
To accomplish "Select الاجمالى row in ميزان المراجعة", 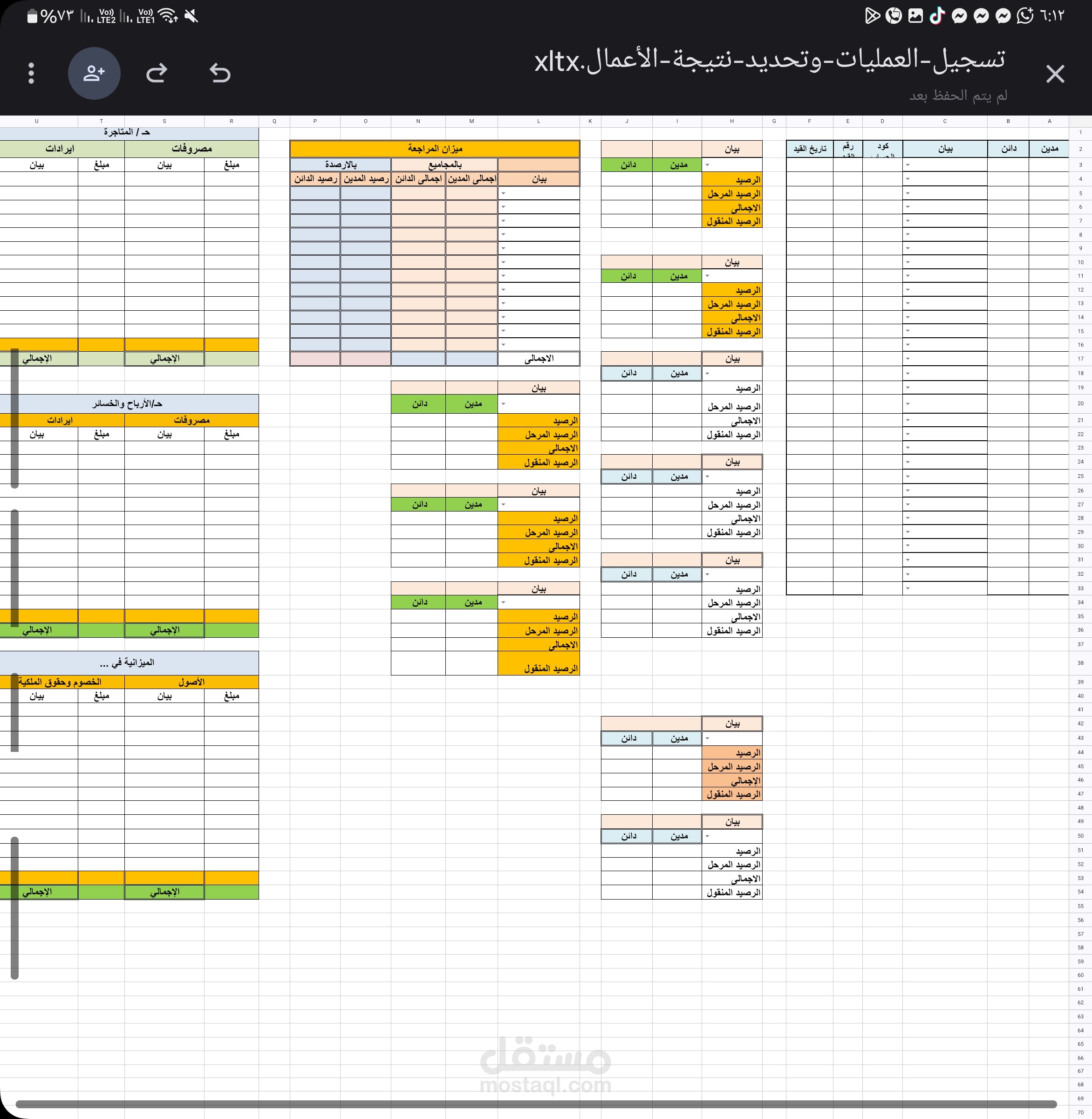I will pos(539,358).
